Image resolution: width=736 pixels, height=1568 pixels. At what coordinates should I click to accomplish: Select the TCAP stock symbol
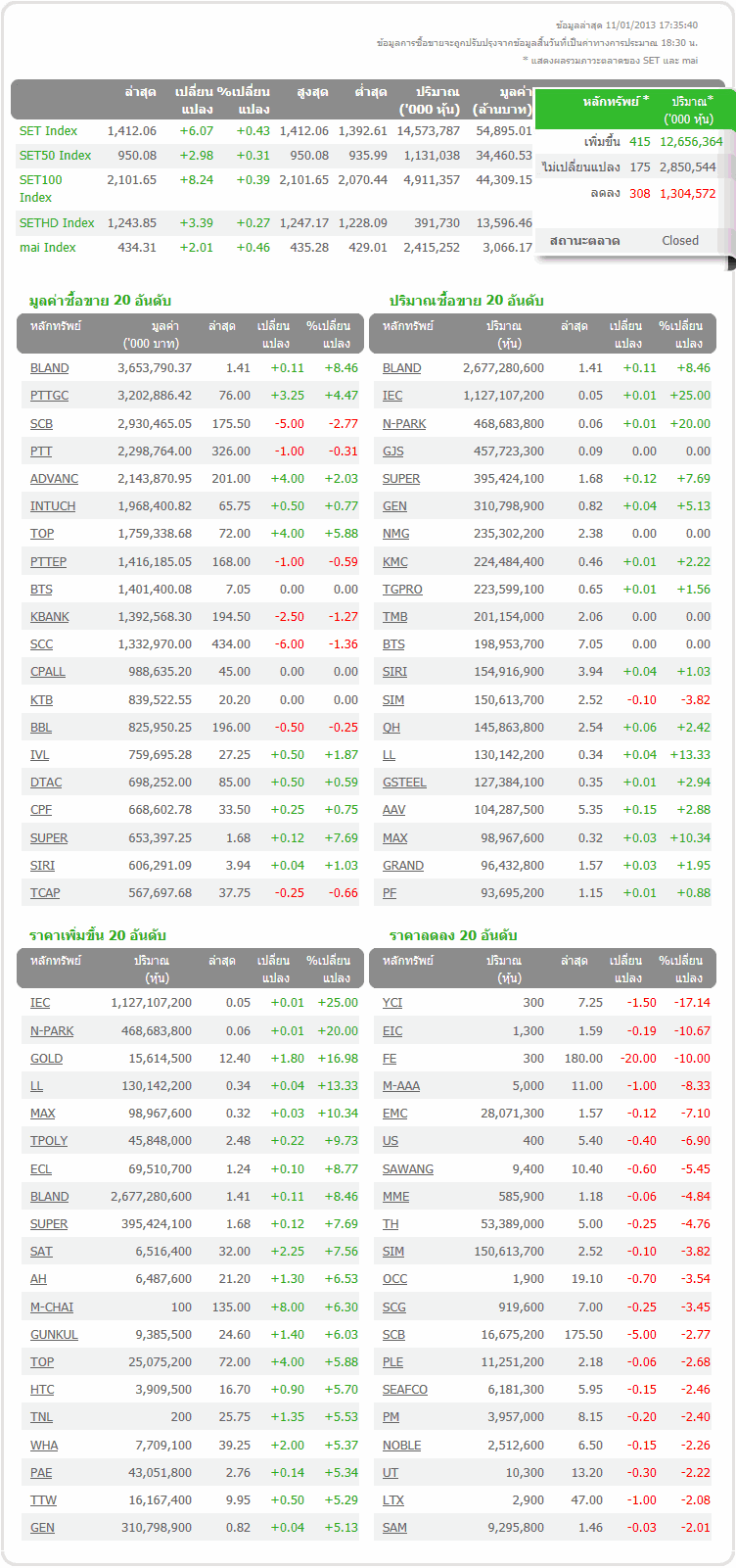45,893
